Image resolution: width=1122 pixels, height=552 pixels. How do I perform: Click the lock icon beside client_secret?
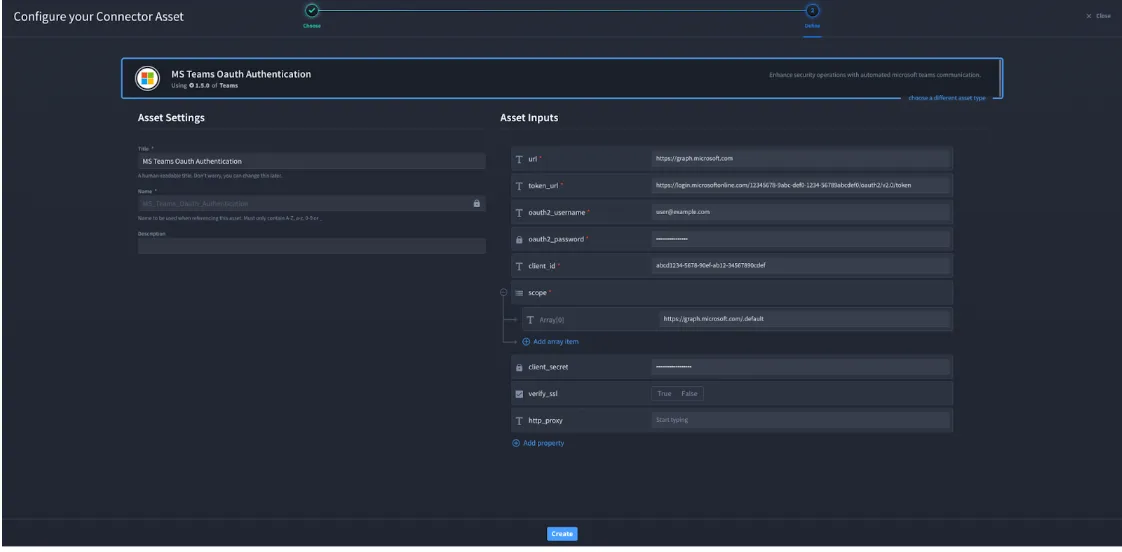[519, 367]
